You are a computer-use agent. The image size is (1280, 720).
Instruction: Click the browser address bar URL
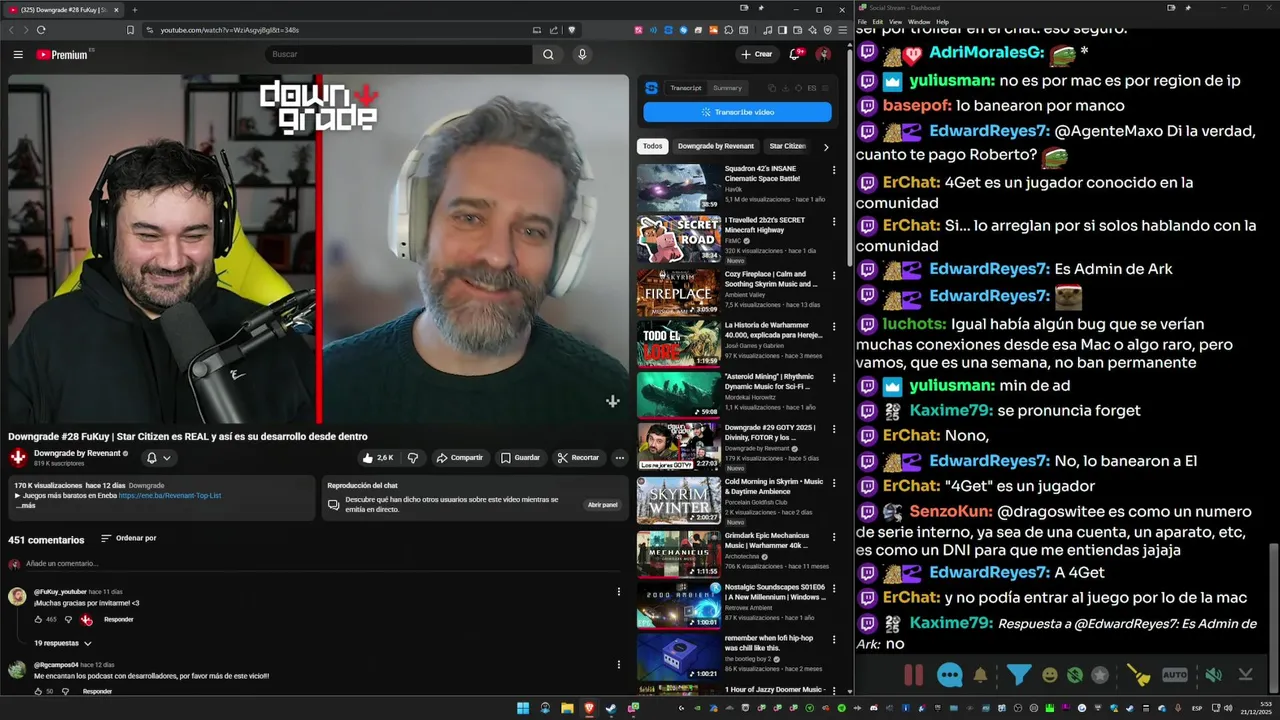229,30
